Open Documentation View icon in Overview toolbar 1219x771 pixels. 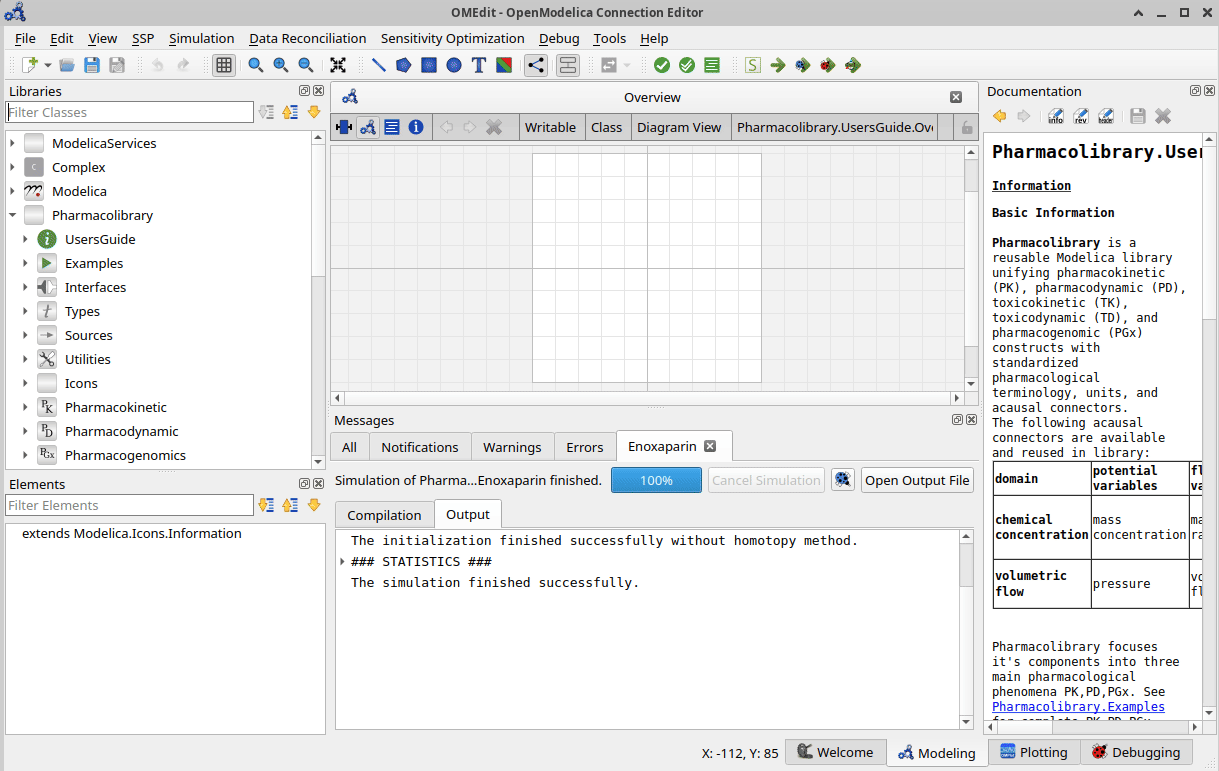(x=416, y=127)
